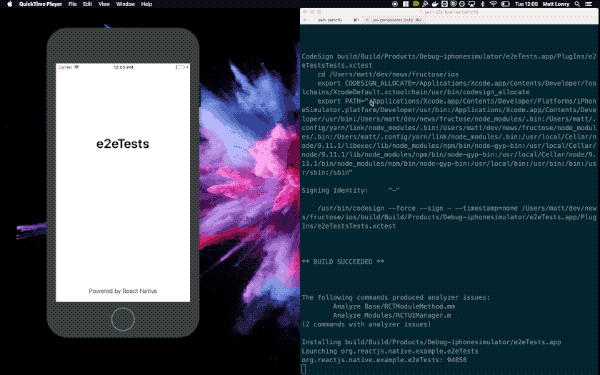Open the Bluetooth menu bar icon

[483, 4]
